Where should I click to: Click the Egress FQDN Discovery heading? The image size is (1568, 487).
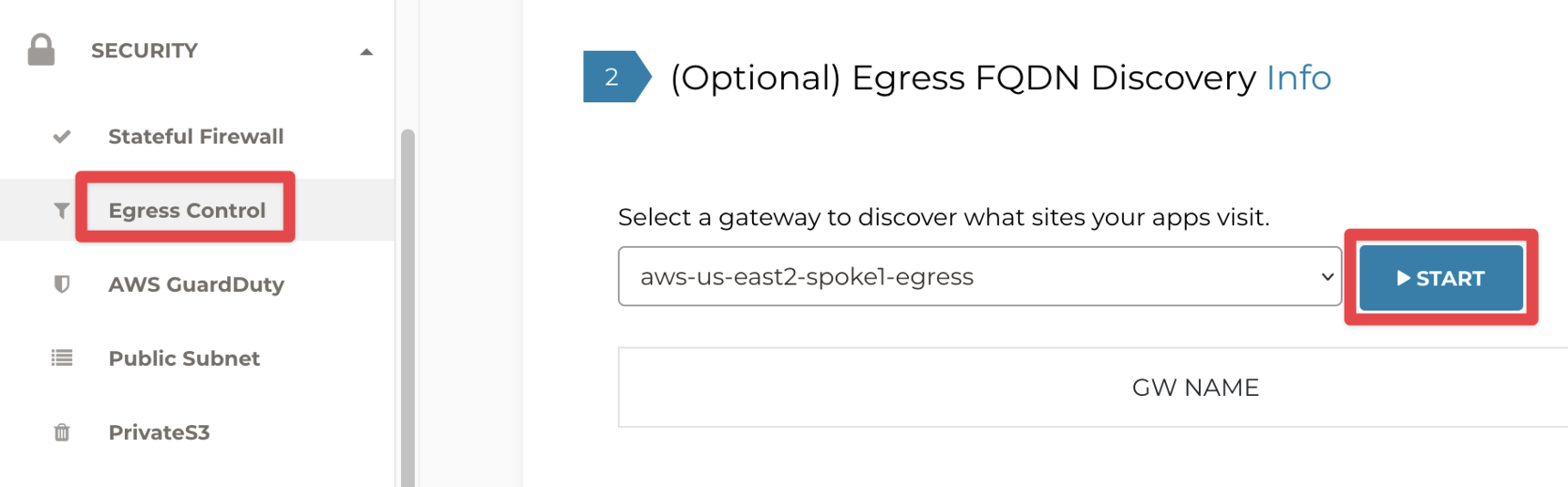pos(963,78)
